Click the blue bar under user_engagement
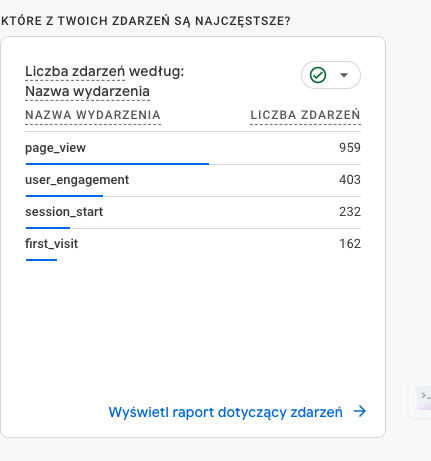 pyautogui.click(x=64, y=196)
